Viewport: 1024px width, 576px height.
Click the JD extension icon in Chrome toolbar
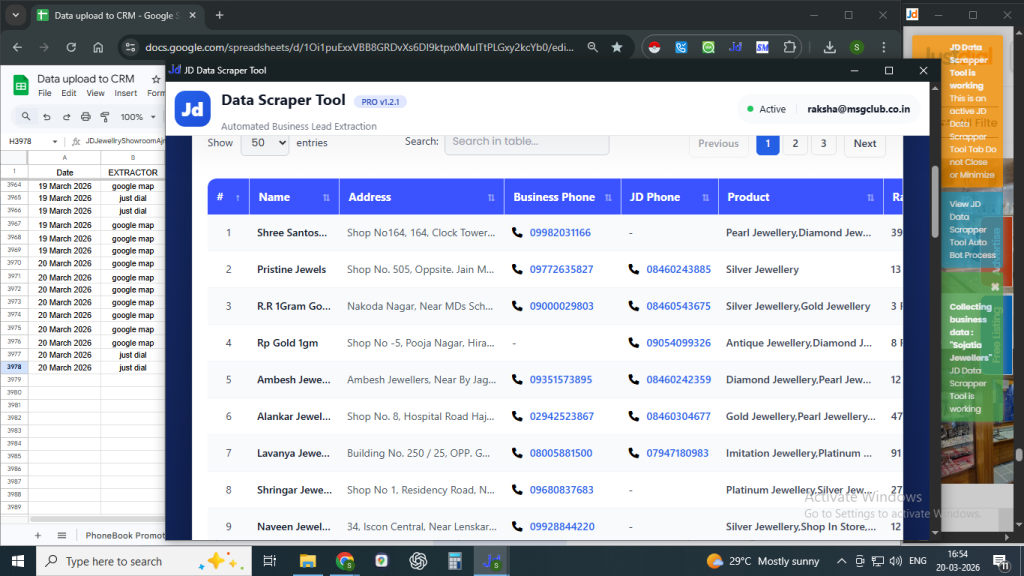(x=735, y=47)
